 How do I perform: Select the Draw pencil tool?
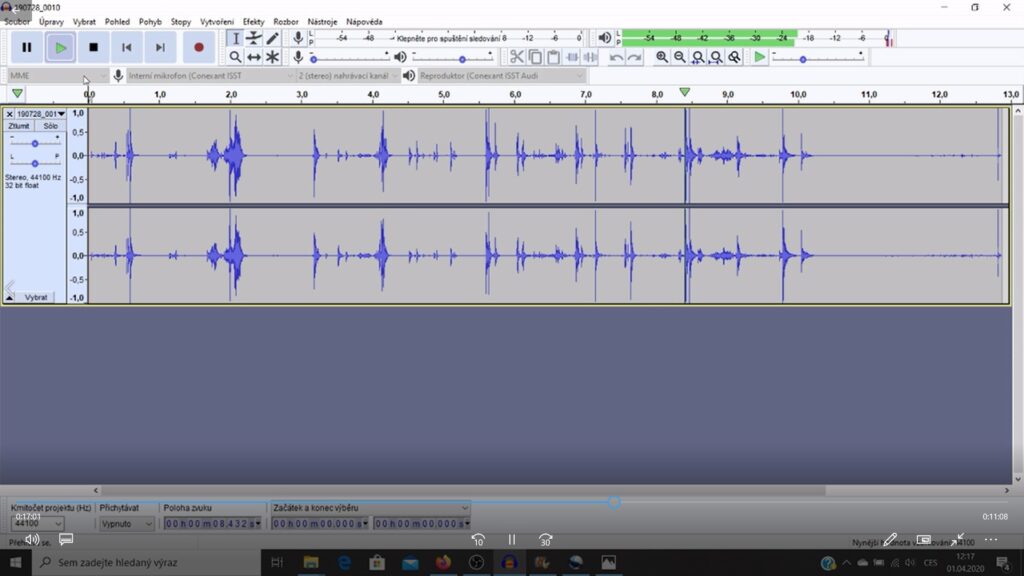pyautogui.click(x=272, y=38)
